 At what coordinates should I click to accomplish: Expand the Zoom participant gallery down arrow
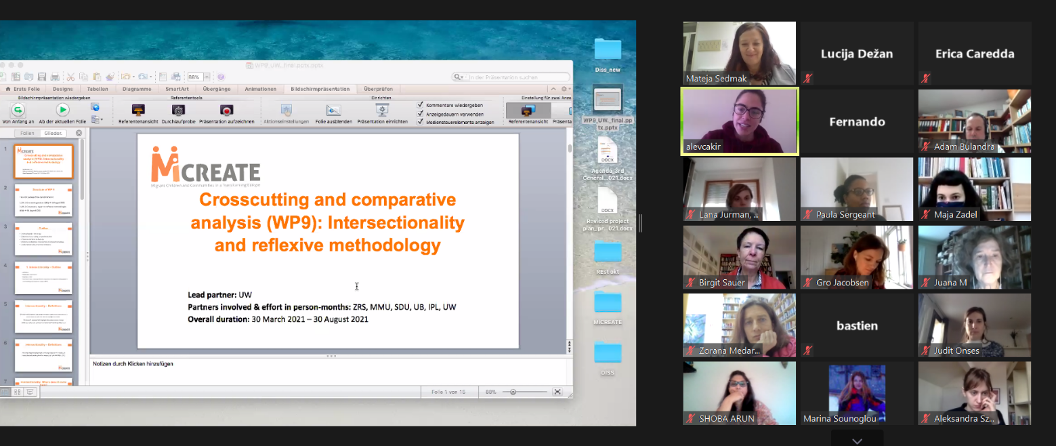(x=857, y=441)
